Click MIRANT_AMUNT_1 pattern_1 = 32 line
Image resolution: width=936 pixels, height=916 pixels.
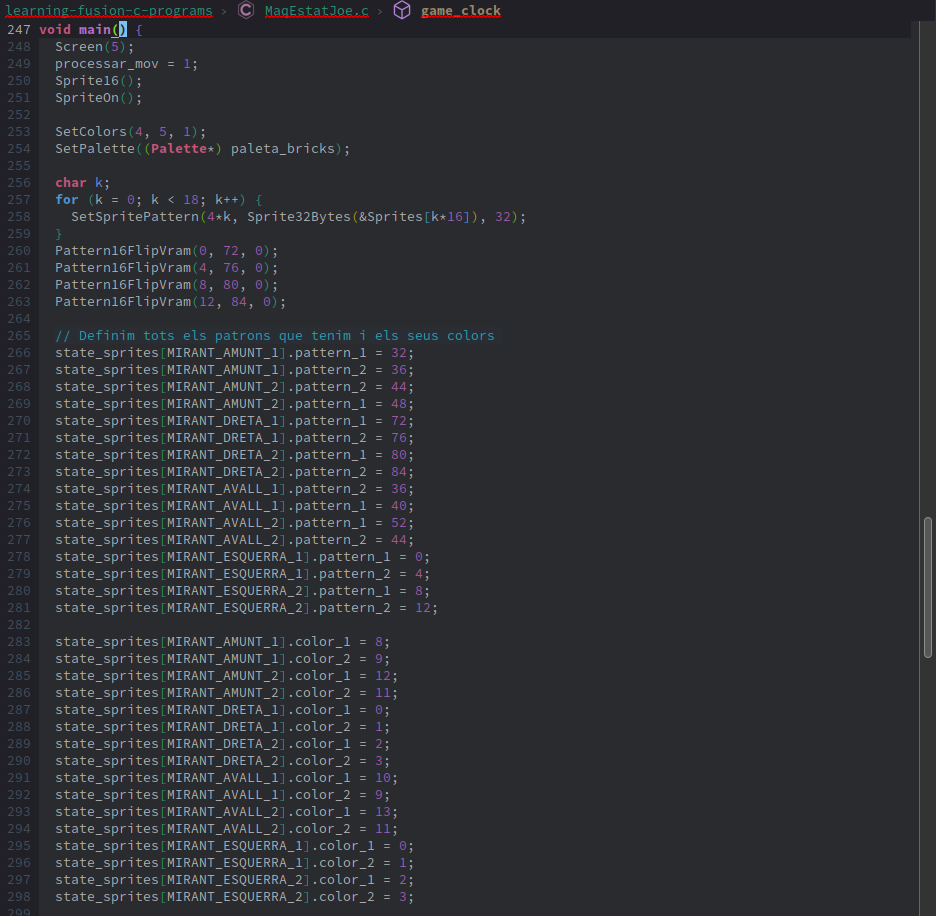point(234,353)
